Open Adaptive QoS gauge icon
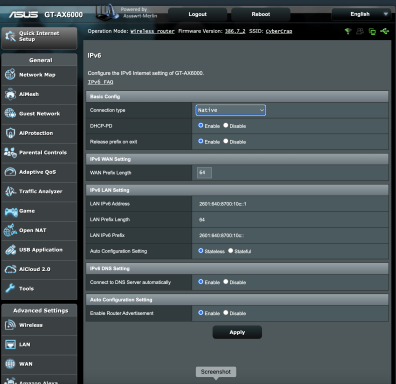 pyautogui.click(x=10, y=172)
